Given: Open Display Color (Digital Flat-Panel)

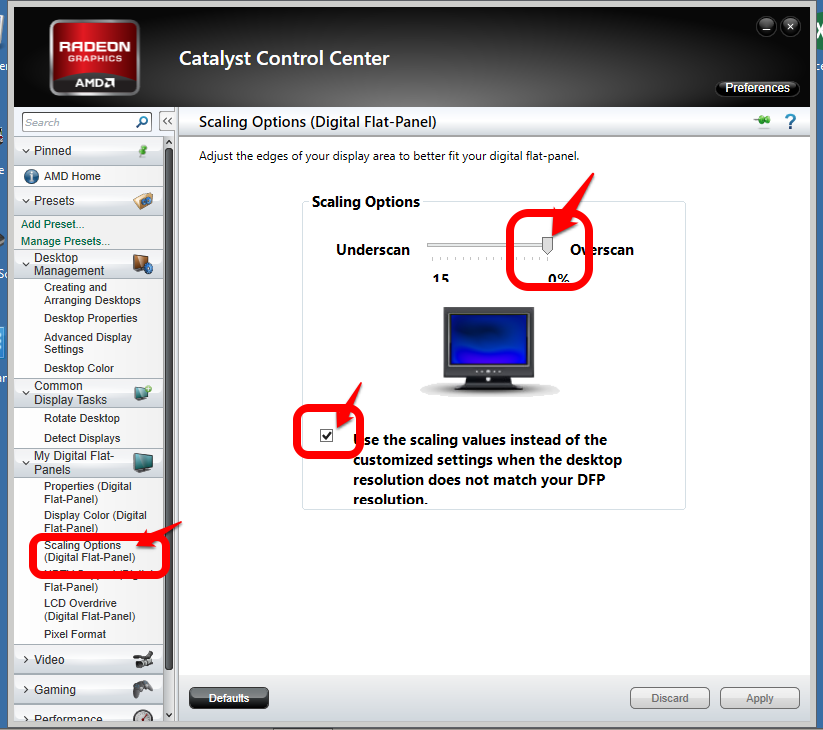Looking at the screenshot, I should click(x=95, y=522).
